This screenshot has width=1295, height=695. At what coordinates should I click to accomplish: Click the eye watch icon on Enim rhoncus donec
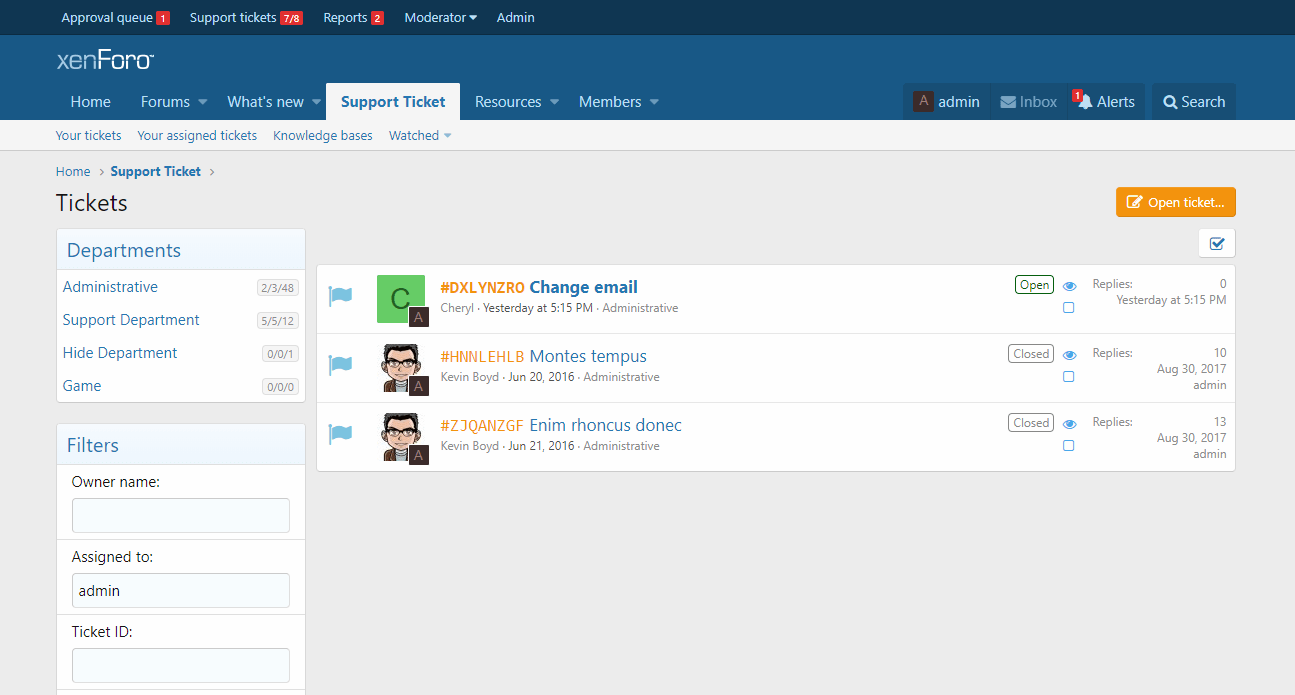click(x=1069, y=424)
